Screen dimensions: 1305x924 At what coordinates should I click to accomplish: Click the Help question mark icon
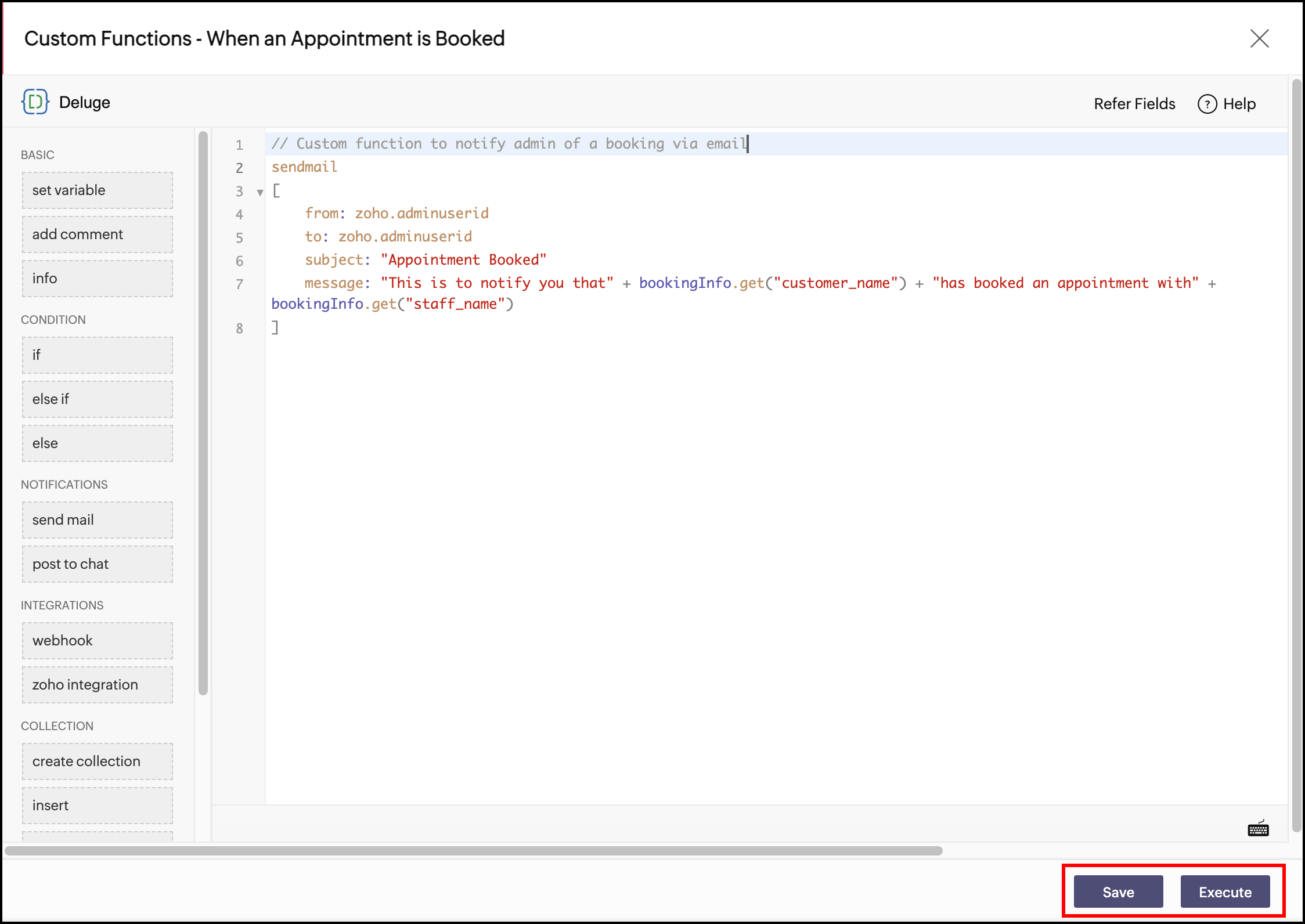pos(1207,104)
